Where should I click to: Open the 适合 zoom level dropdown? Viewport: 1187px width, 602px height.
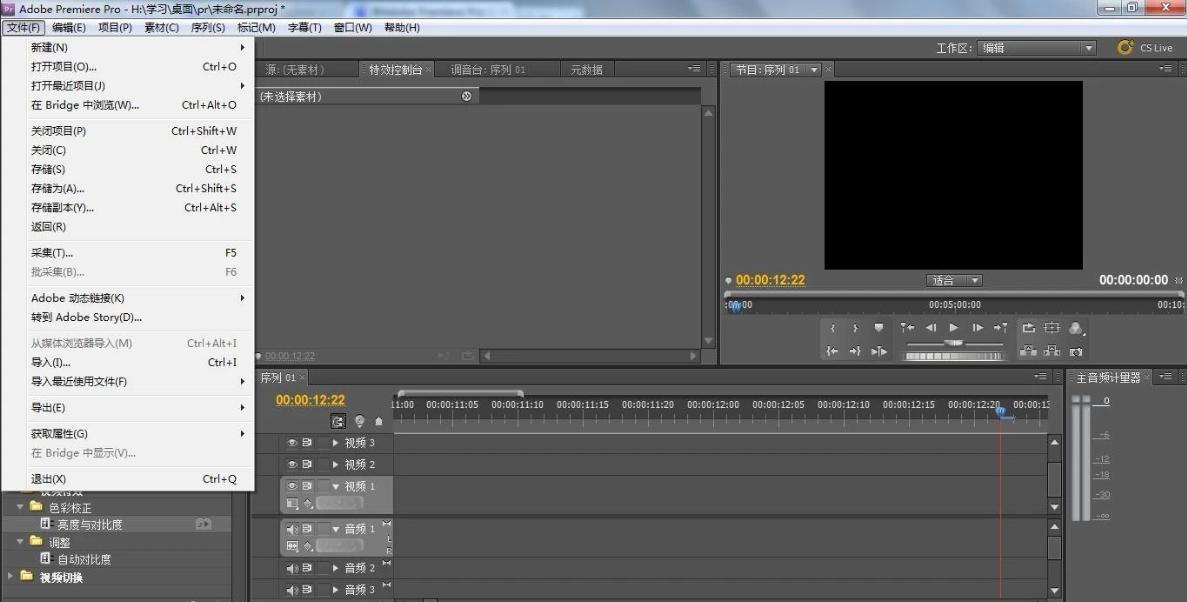click(954, 281)
